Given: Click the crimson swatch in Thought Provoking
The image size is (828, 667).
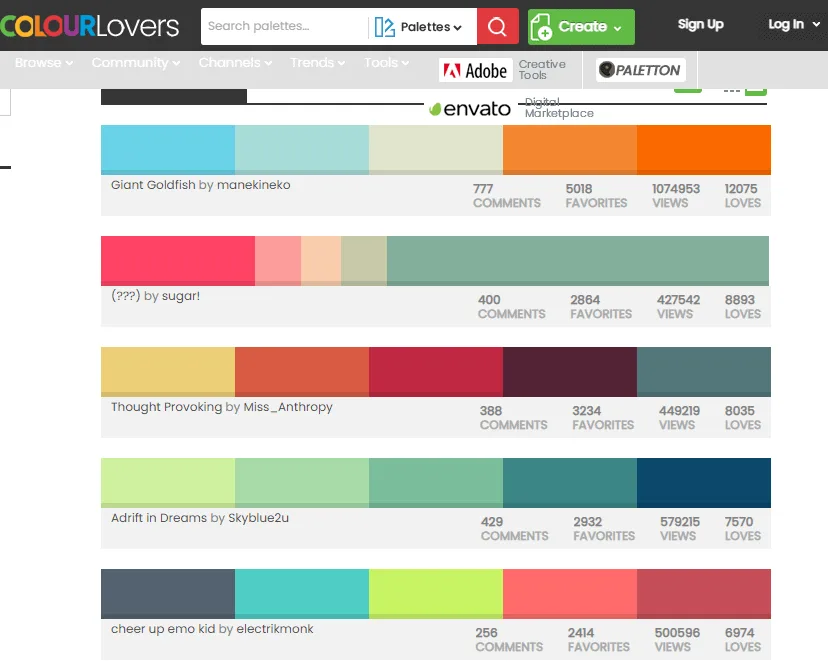Looking at the screenshot, I should (x=436, y=372).
